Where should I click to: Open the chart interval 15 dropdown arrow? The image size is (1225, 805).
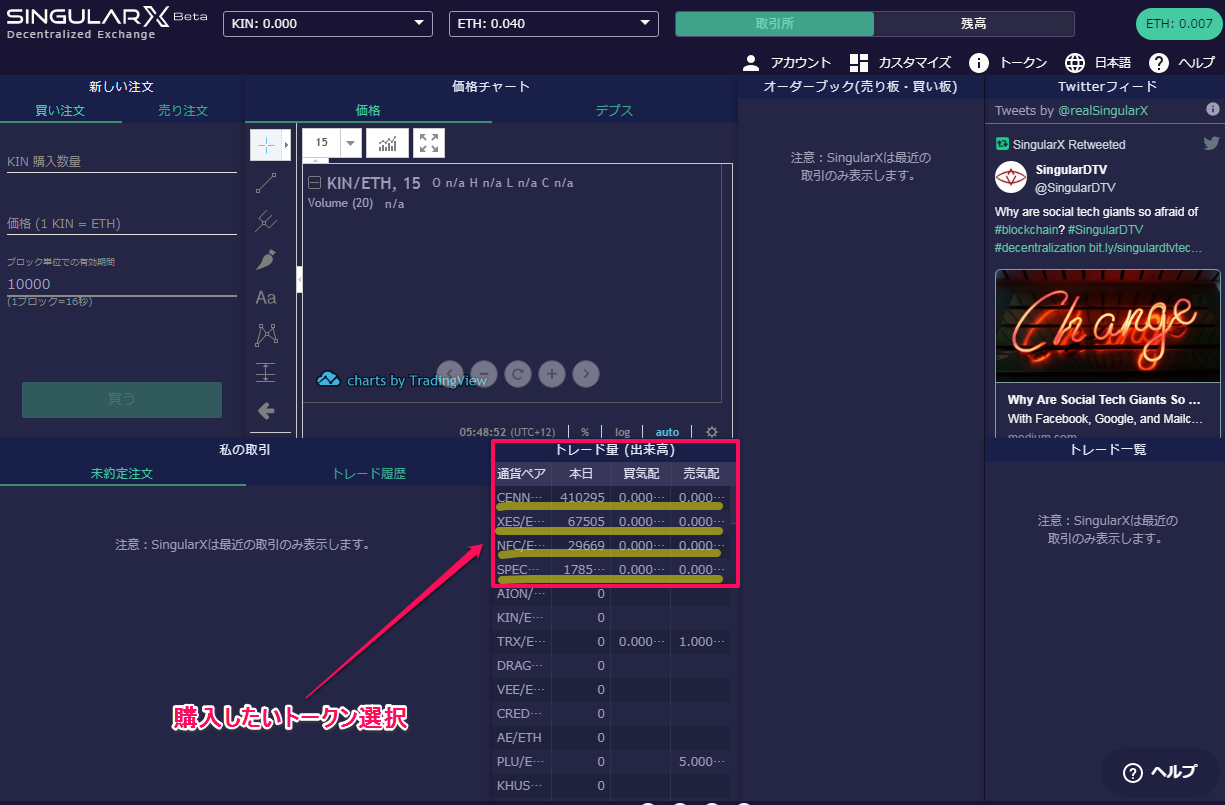pos(350,143)
